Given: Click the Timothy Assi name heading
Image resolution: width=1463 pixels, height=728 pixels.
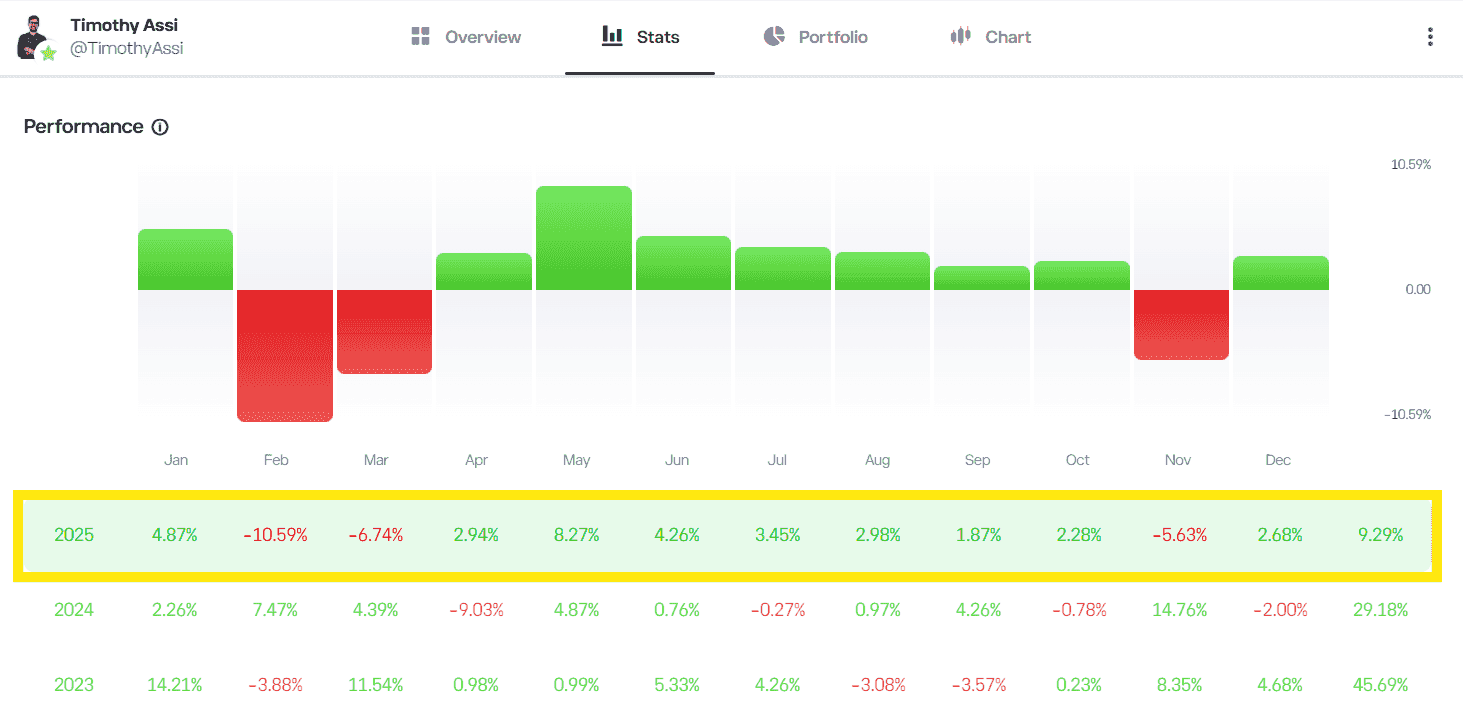Looking at the screenshot, I should tap(124, 24).
